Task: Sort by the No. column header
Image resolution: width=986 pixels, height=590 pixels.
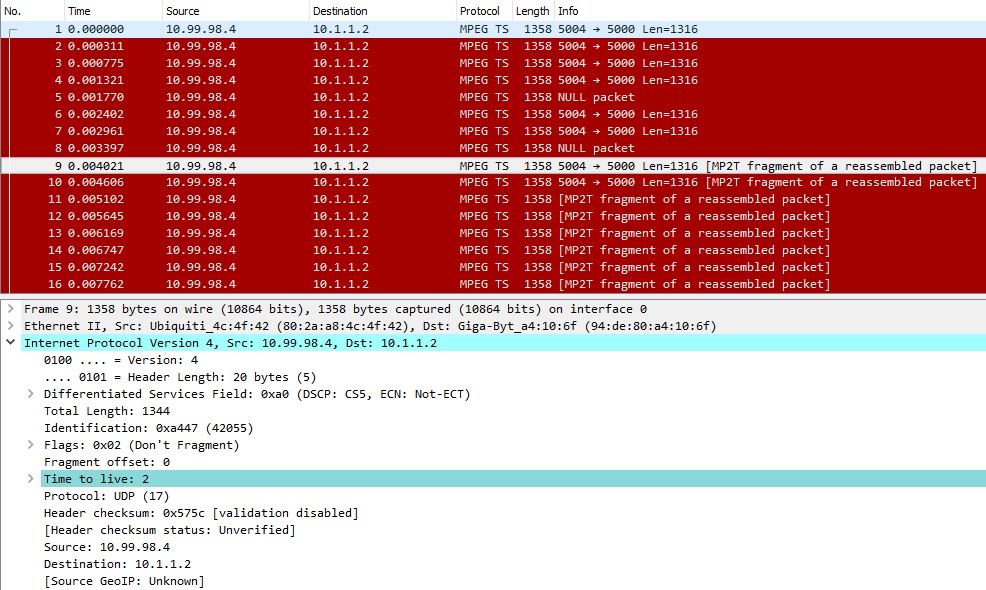Action: tap(33, 11)
